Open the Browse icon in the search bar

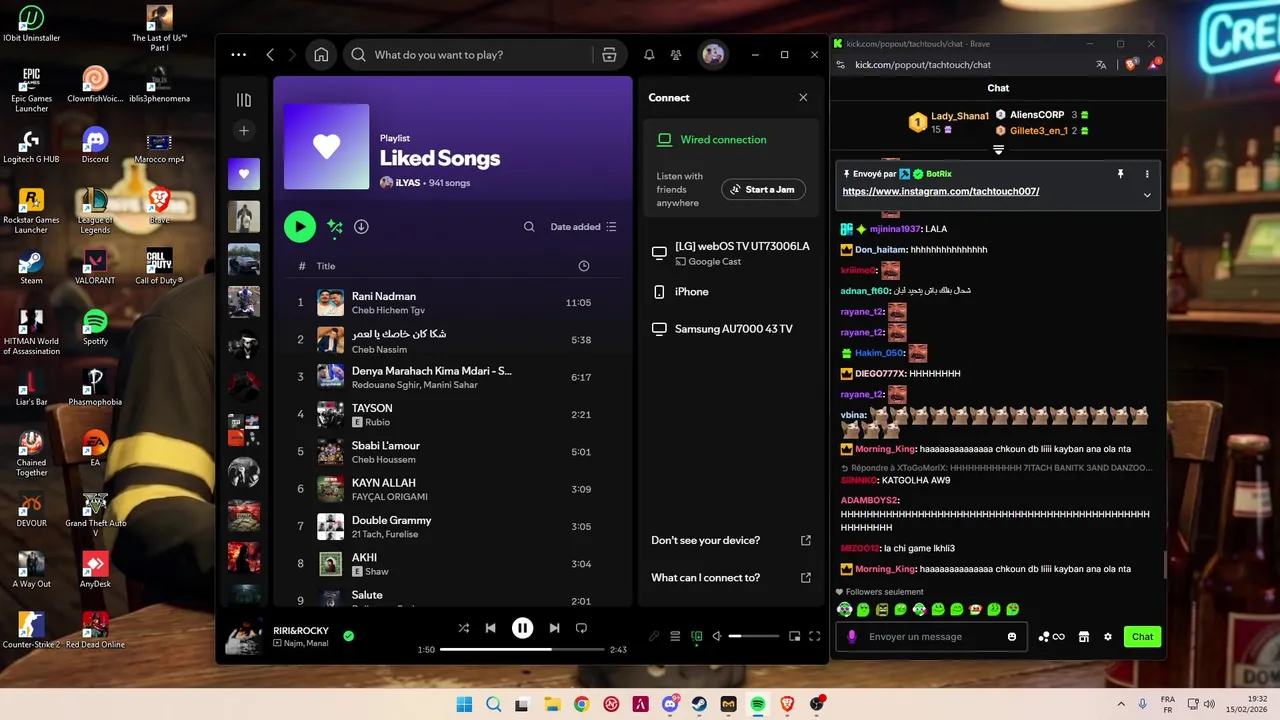coord(609,55)
